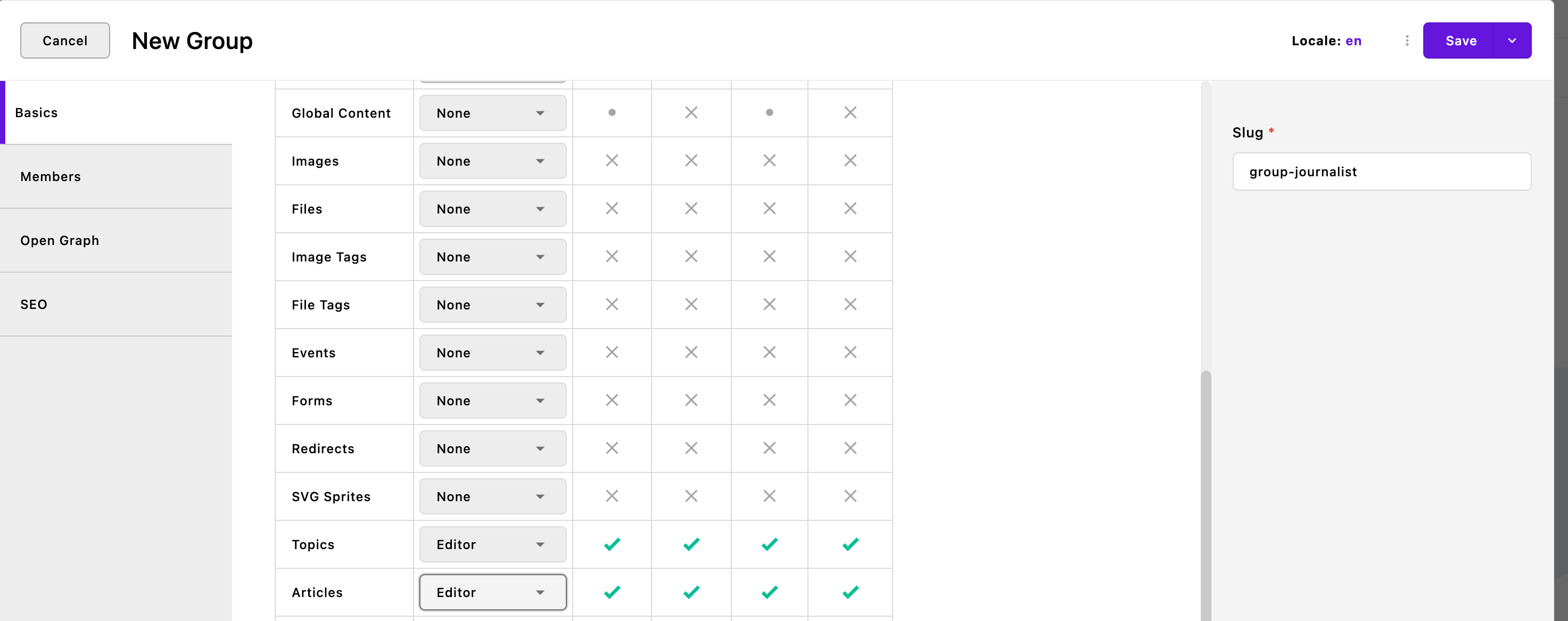Toggle the third checkmark in Articles row
The height and width of the screenshot is (621, 1568).
(x=770, y=592)
